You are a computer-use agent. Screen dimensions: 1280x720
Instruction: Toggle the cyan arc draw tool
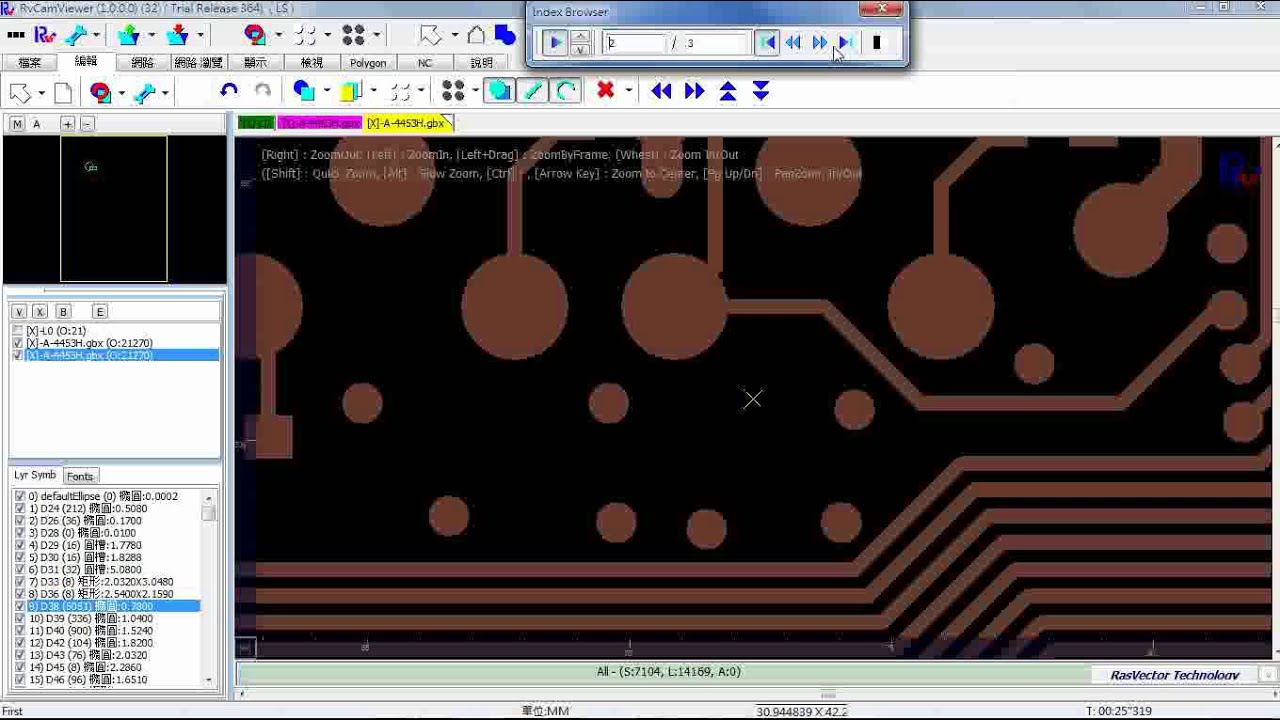point(566,91)
